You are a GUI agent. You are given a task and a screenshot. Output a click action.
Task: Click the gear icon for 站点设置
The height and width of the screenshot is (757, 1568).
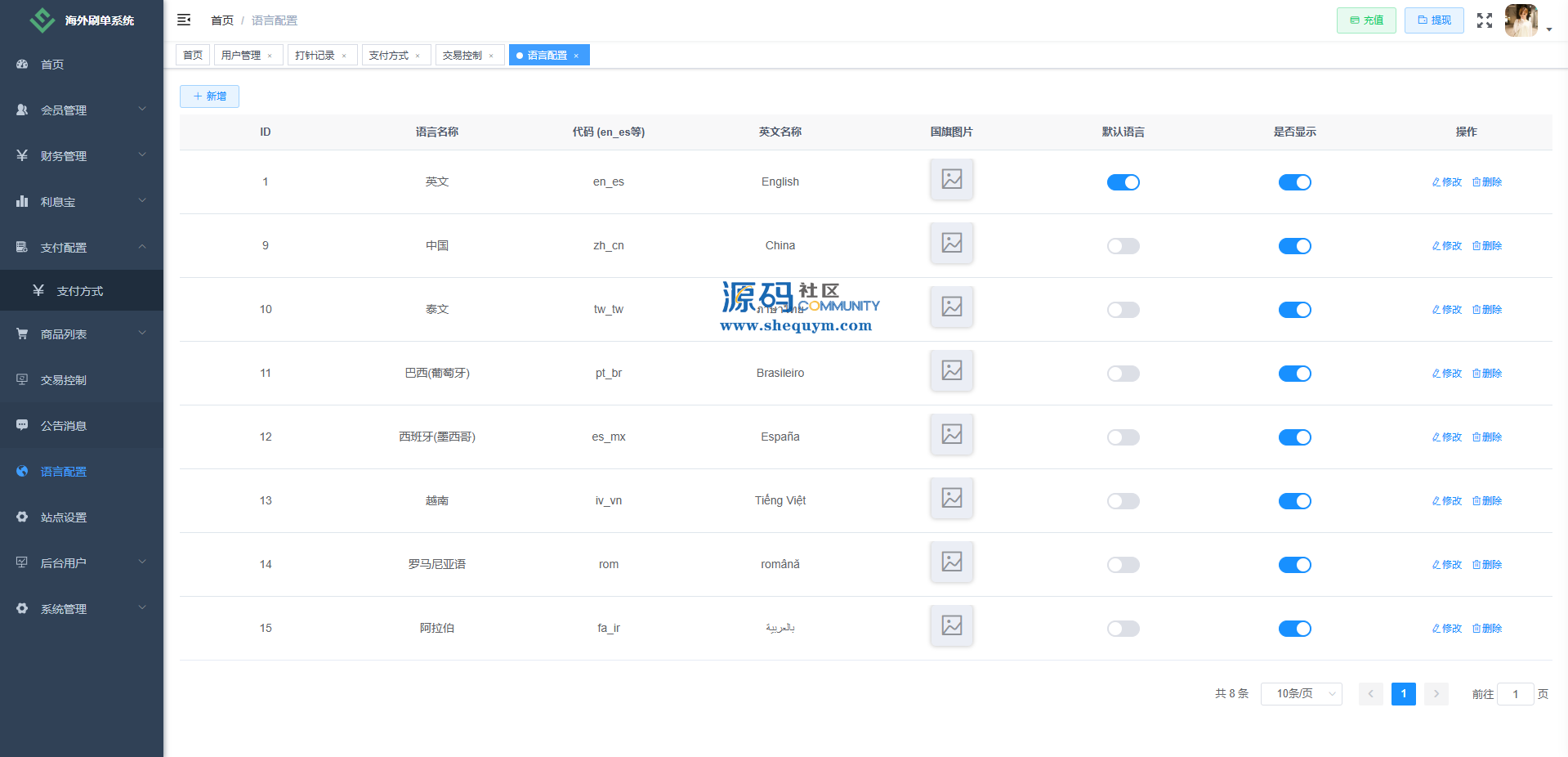point(22,517)
